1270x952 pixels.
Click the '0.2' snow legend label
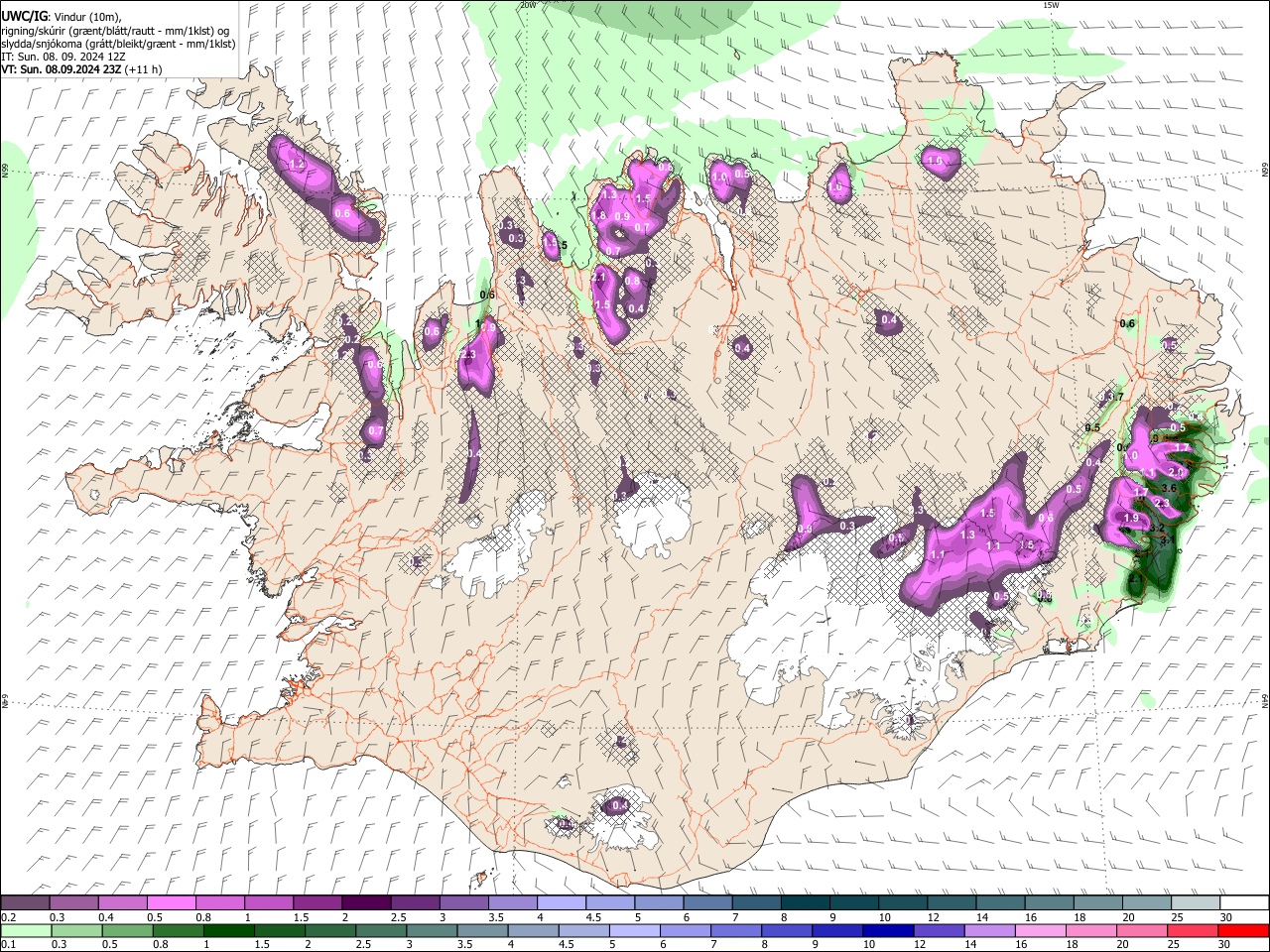[7, 917]
